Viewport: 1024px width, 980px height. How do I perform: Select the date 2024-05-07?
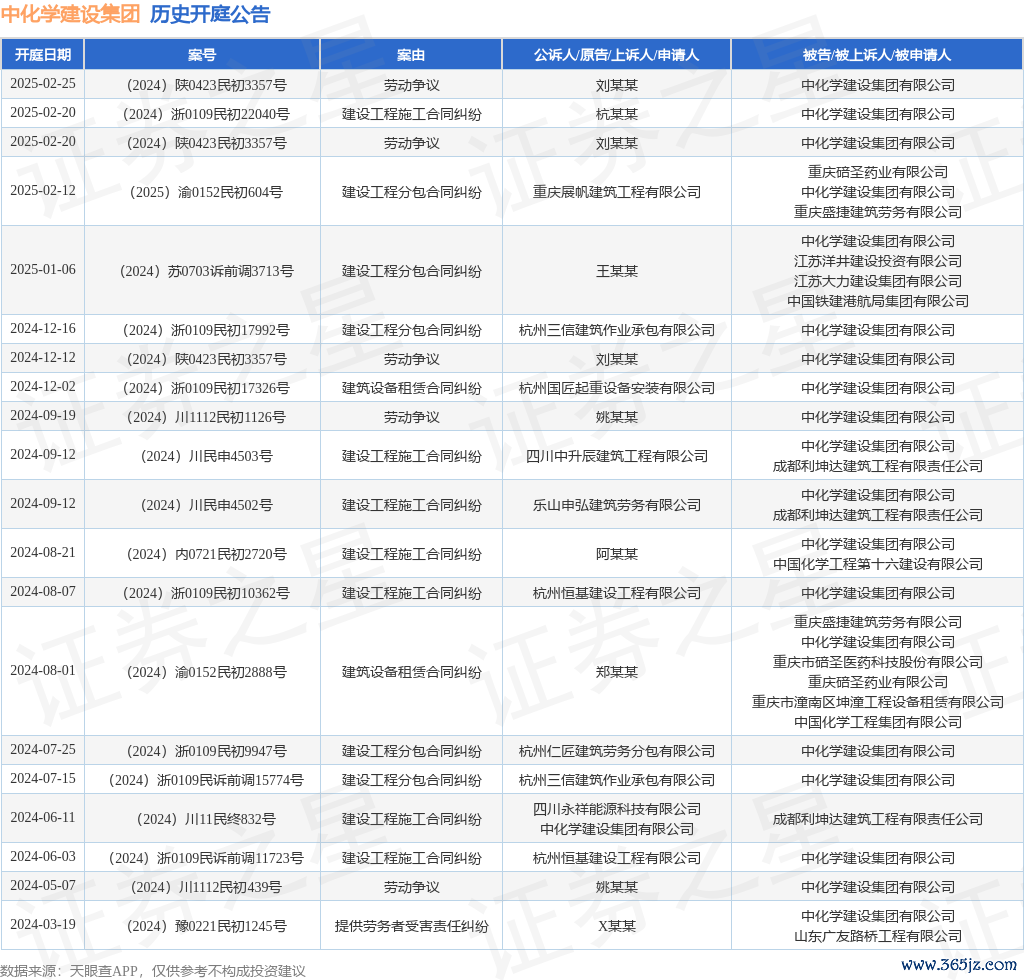click(x=43, y=886)
